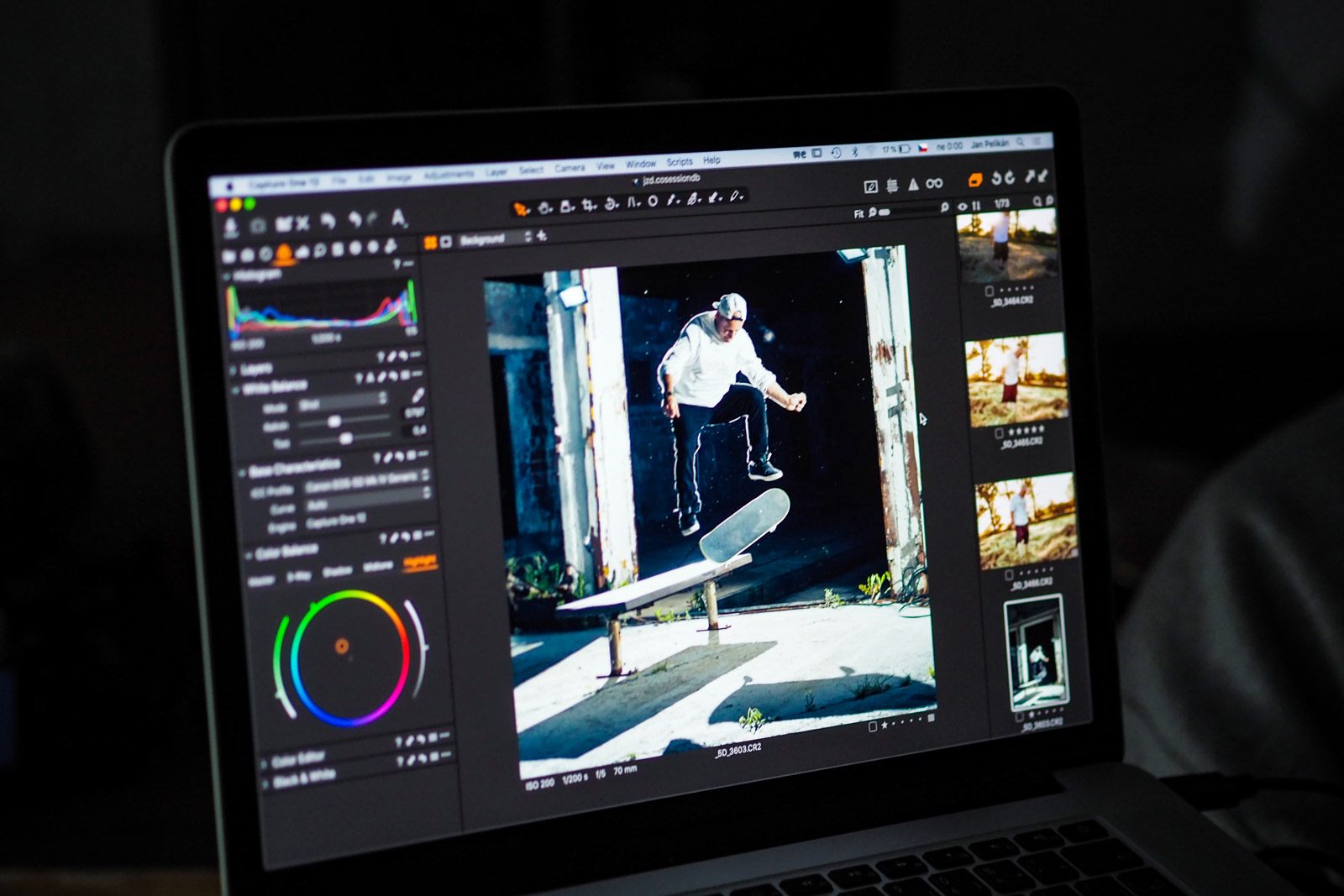Select the Rotation/Straighten tool
The image size is (1344, 896).
click(x=612, y=203)
